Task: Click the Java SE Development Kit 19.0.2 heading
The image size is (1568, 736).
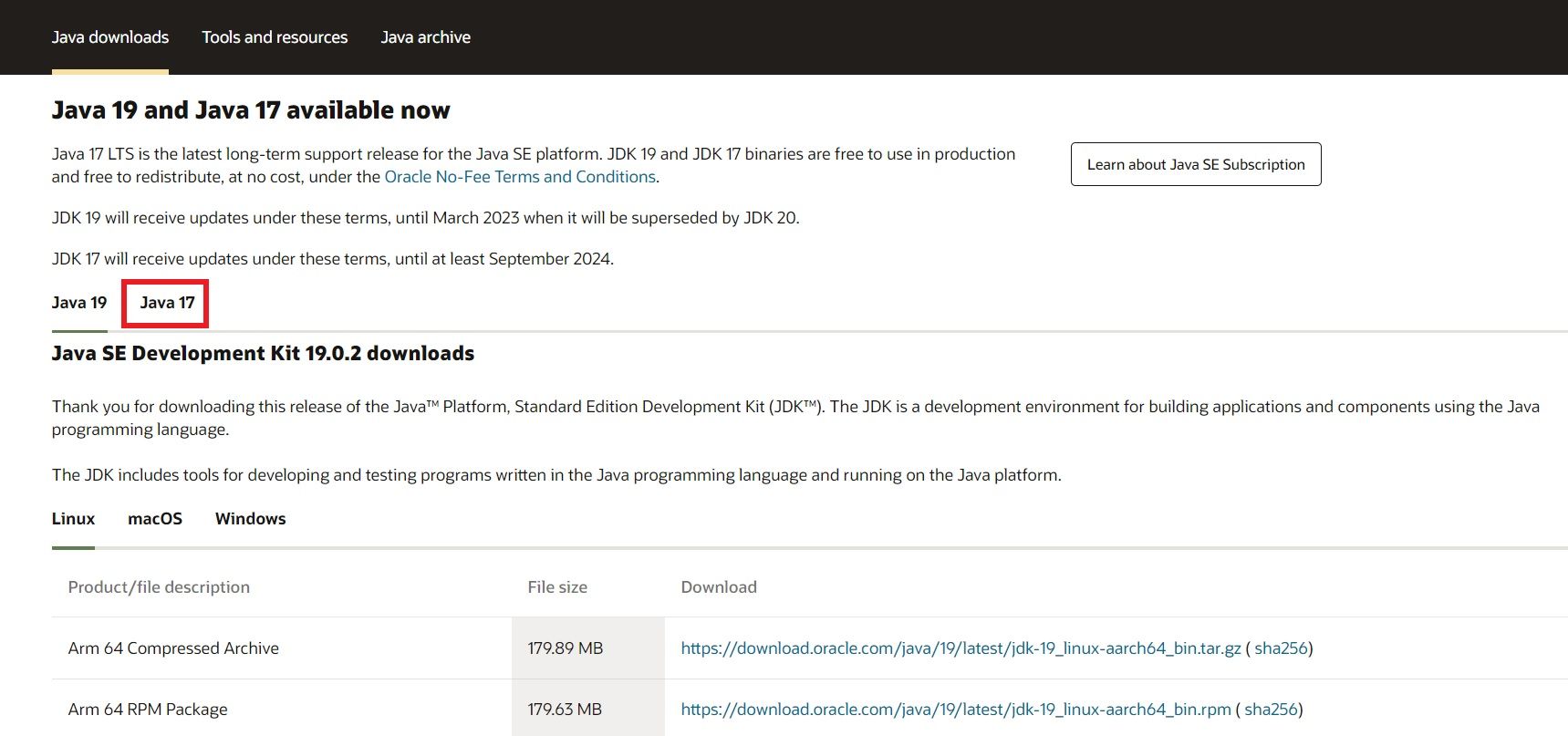Action: pos(263,354)
